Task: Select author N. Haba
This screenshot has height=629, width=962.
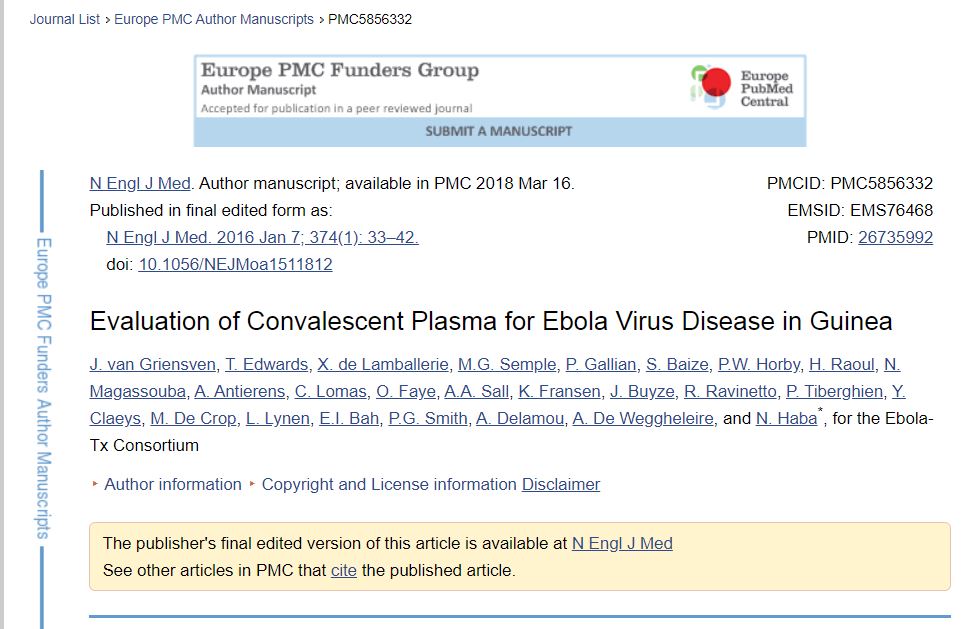Action: 786,419
